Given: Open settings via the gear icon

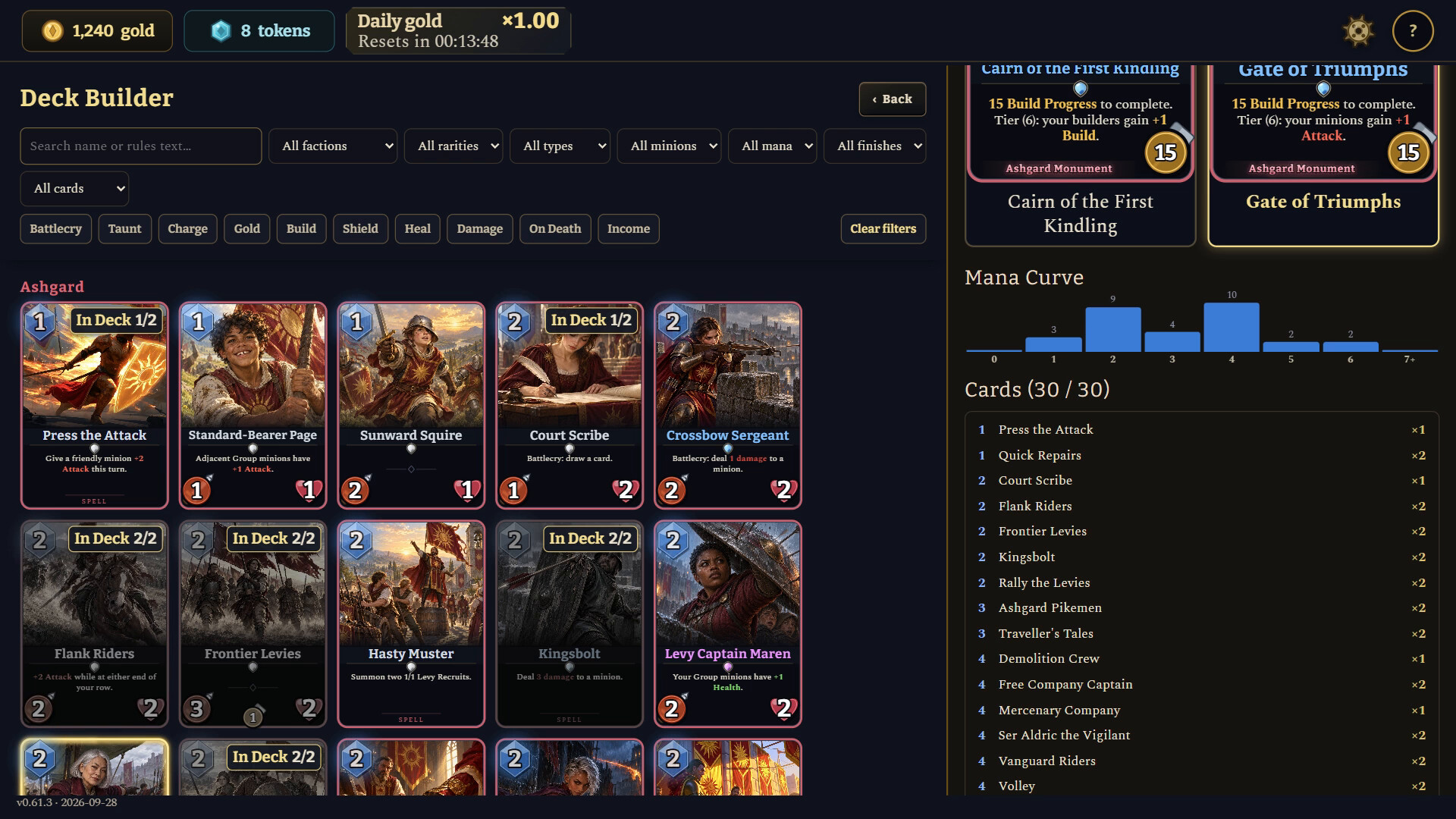Looking at the screenshot, I should [x=1358, y=31].
